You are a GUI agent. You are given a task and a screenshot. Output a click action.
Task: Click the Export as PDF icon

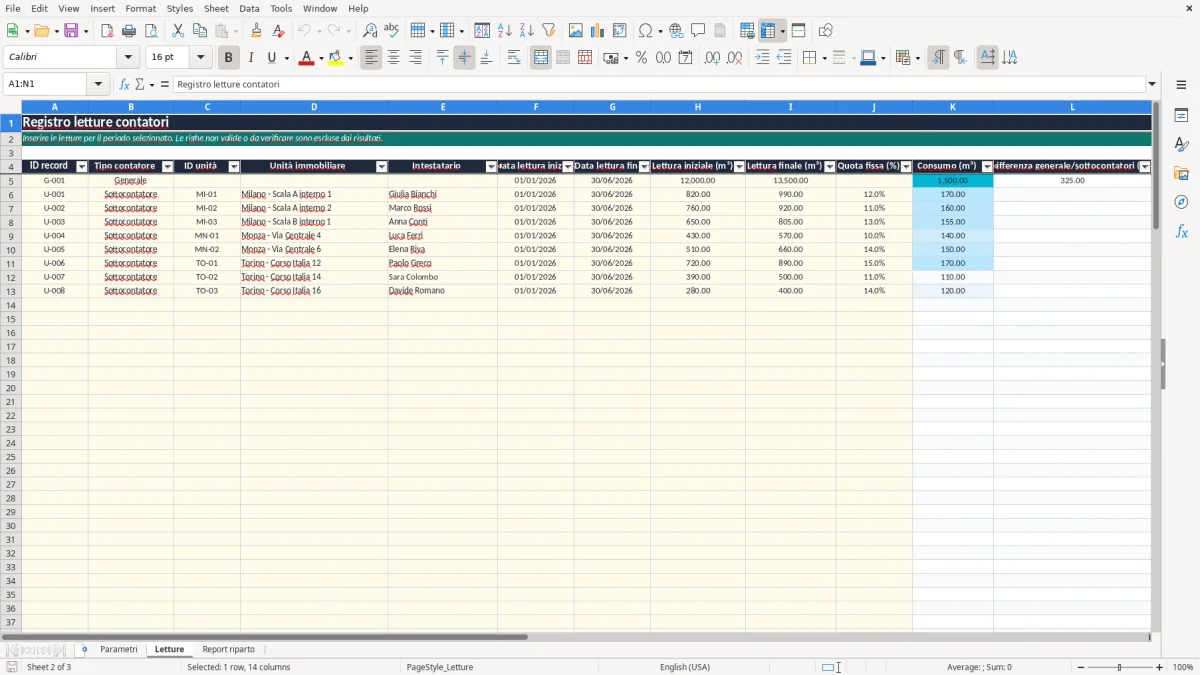point(107,31)
